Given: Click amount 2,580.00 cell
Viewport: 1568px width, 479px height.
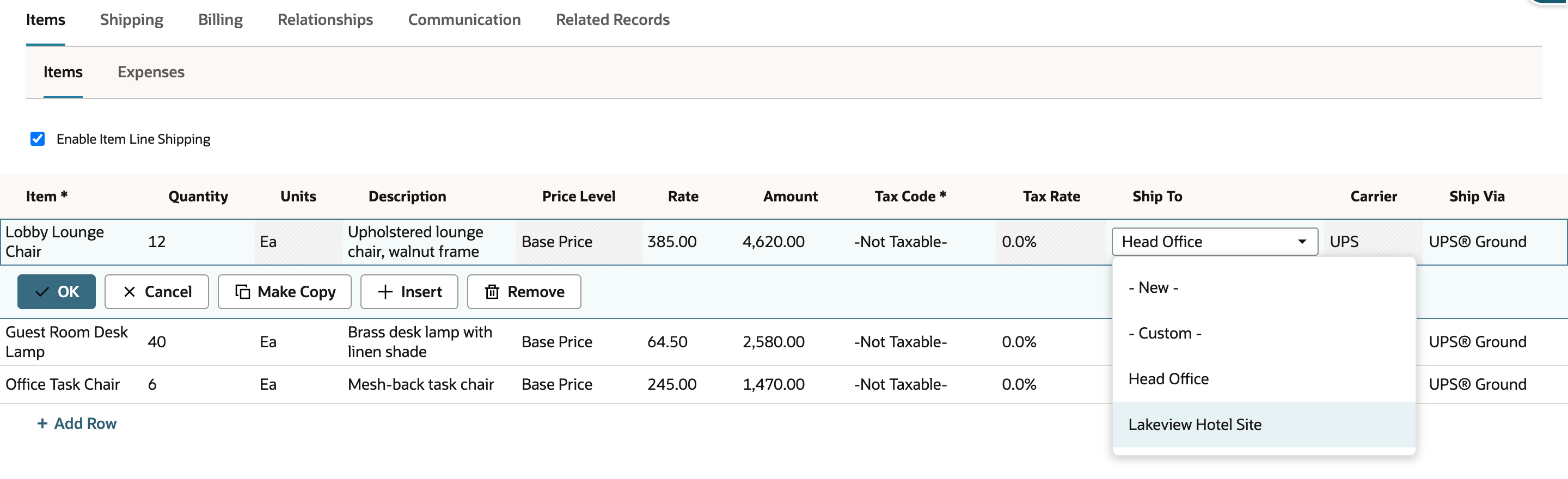Looking at the screenshot, I should (x=773, y=341).
